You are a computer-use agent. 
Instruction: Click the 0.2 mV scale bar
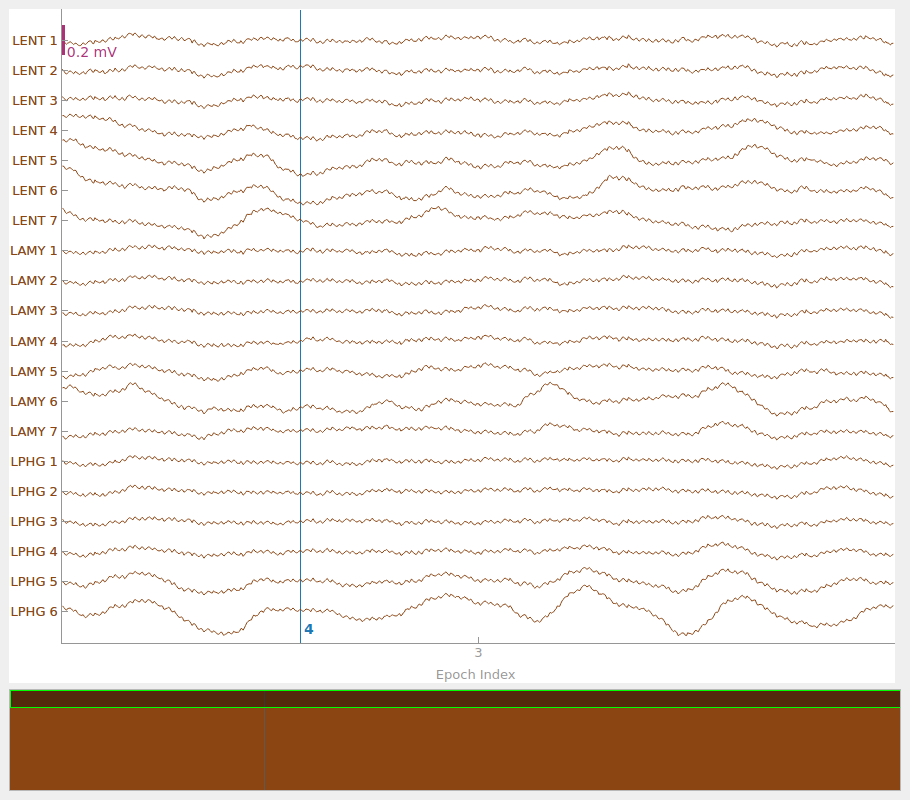point(64,40)
